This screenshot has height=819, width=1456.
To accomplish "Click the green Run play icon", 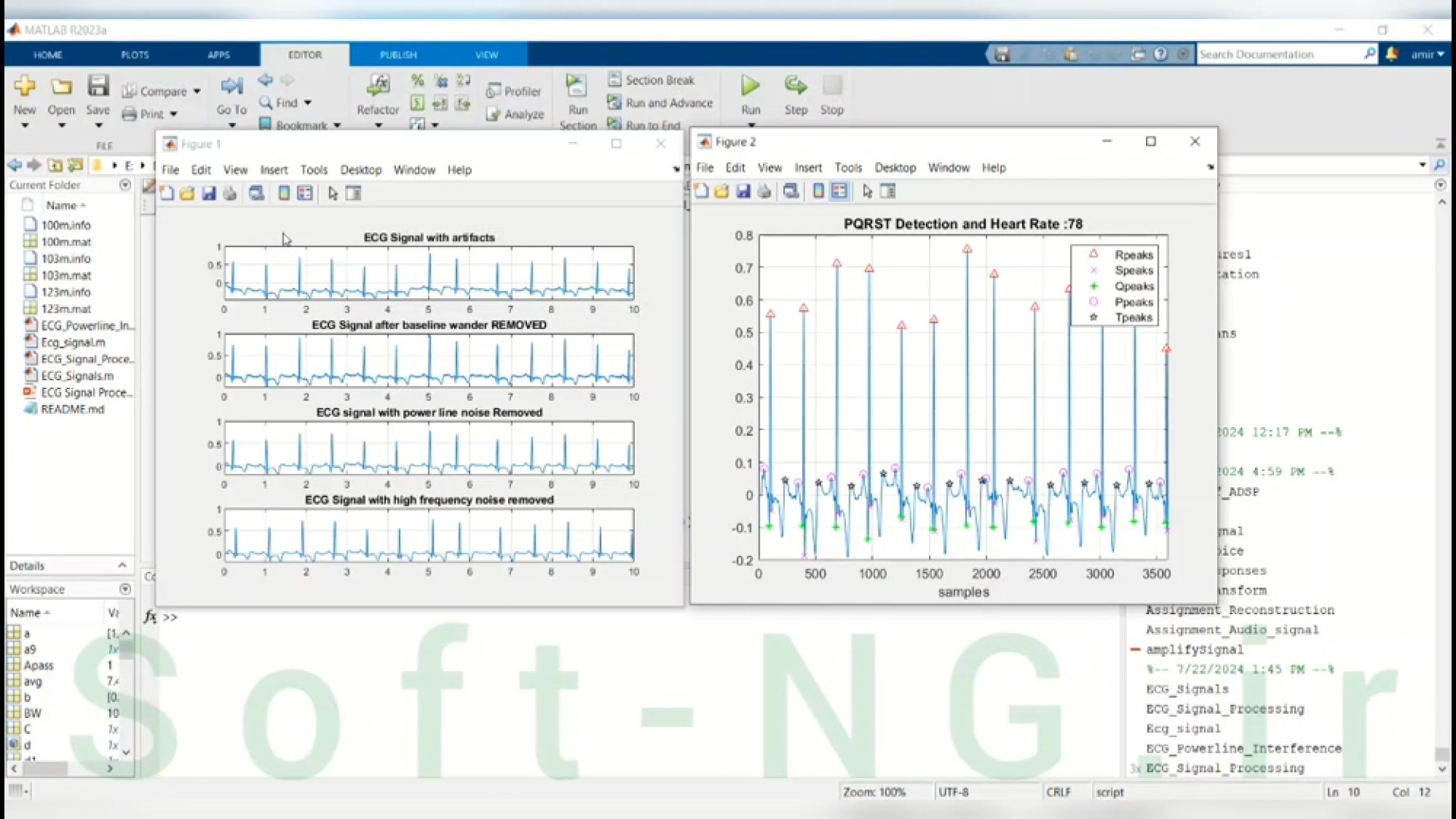I will click(750, 85).
